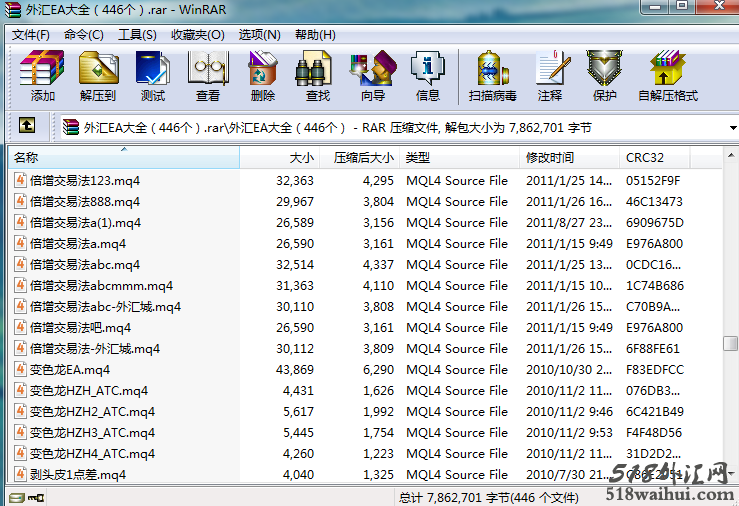
Task: Click the archive path address field
Action: (x=396, y=128)
